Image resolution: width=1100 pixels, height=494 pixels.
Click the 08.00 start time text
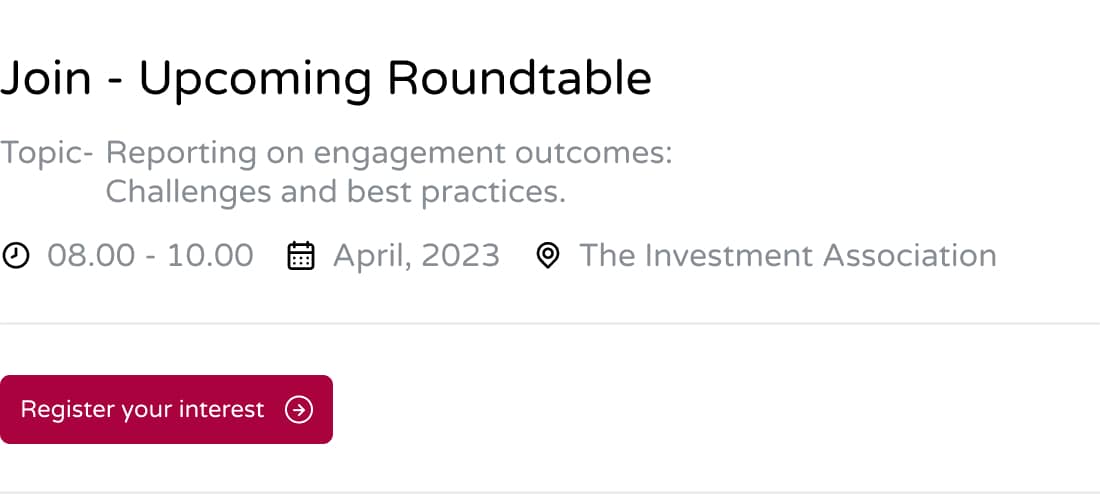[x=90, y=255]
